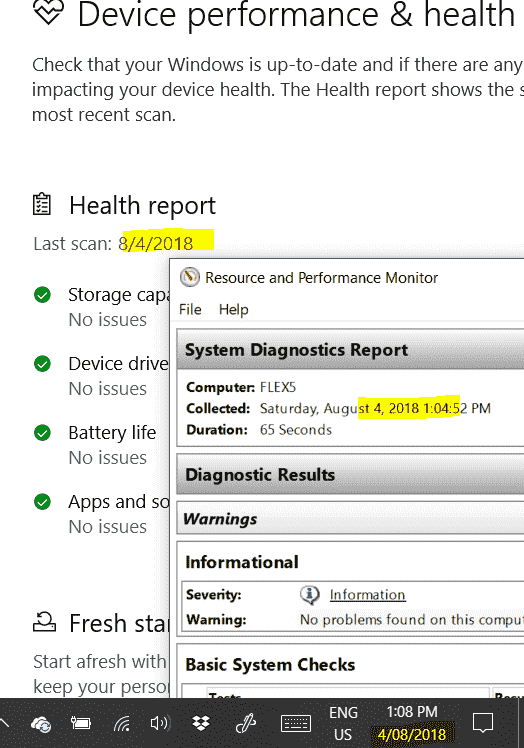Open the OneDrive cloud sync tray icon
This screenshot has height=748, width=524.
click(x=41, y=725)
